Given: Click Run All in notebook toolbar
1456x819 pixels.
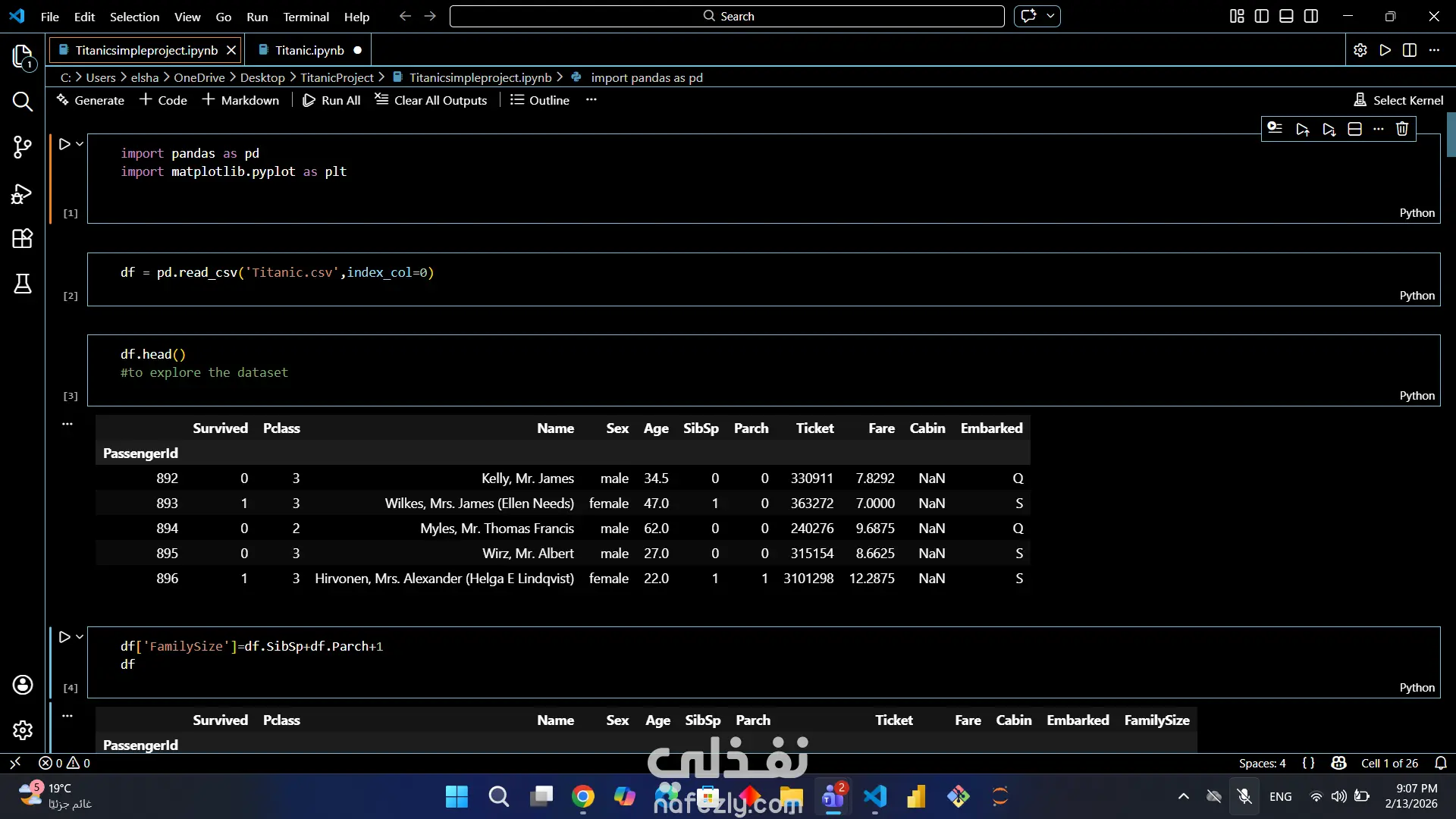Looking at the screenshot, I should pyautogui.click(x=331, y=100).
